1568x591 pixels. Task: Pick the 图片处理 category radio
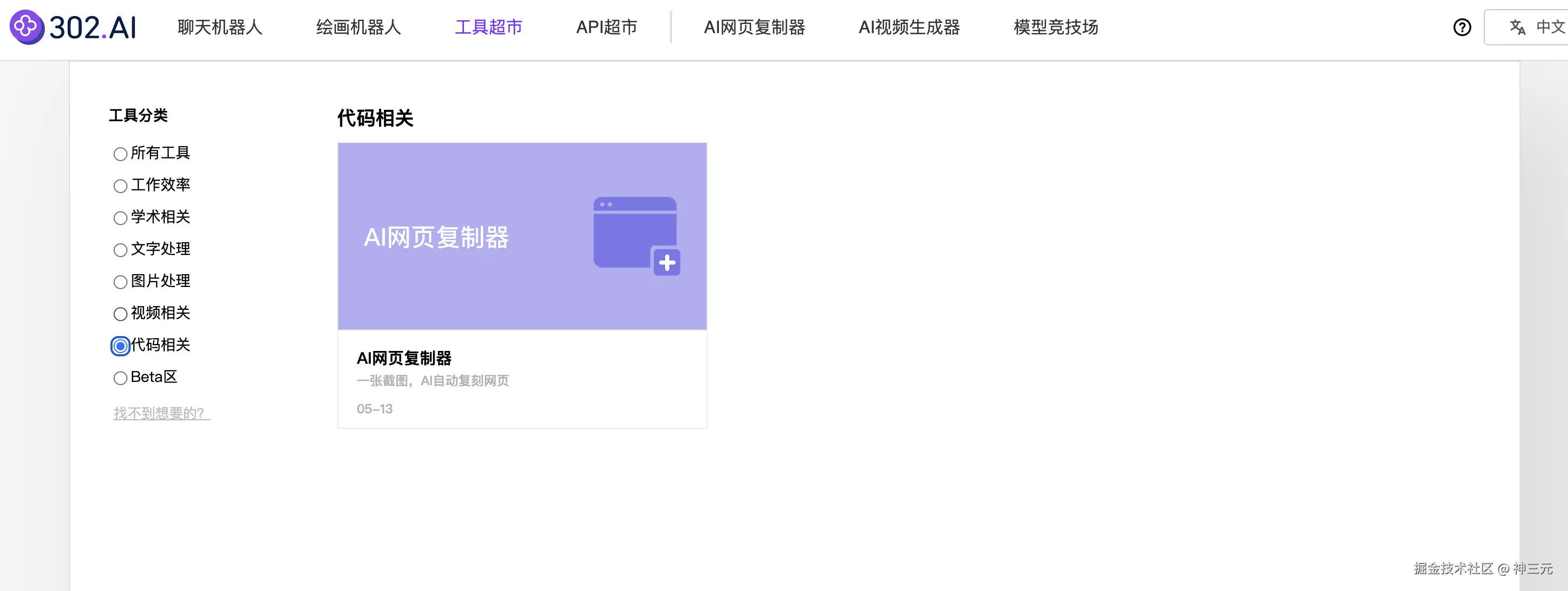(x=121, y=282)
